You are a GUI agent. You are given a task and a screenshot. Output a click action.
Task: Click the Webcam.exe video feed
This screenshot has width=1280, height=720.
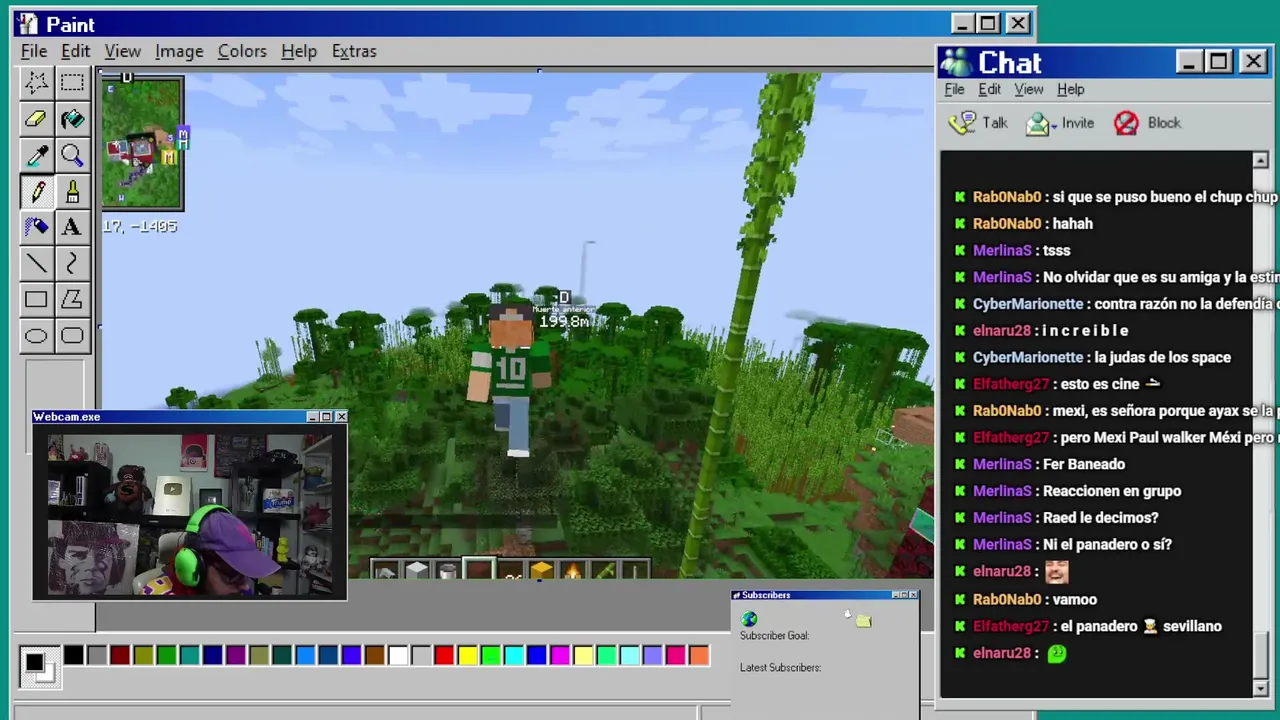190,515
